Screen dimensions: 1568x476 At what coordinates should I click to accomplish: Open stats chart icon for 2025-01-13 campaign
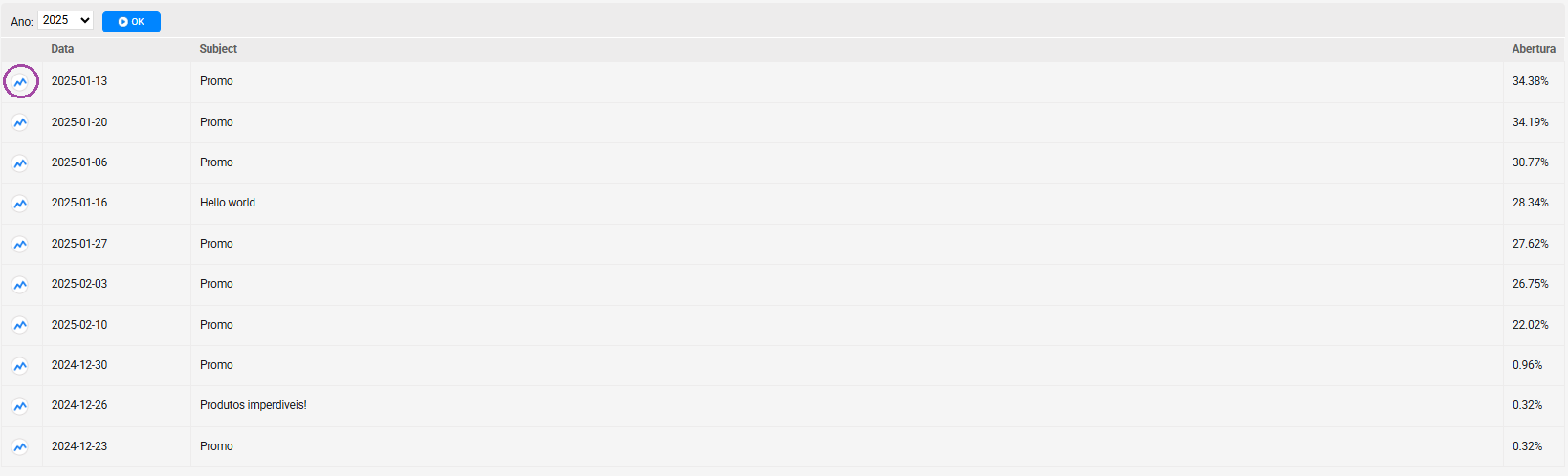20,82
